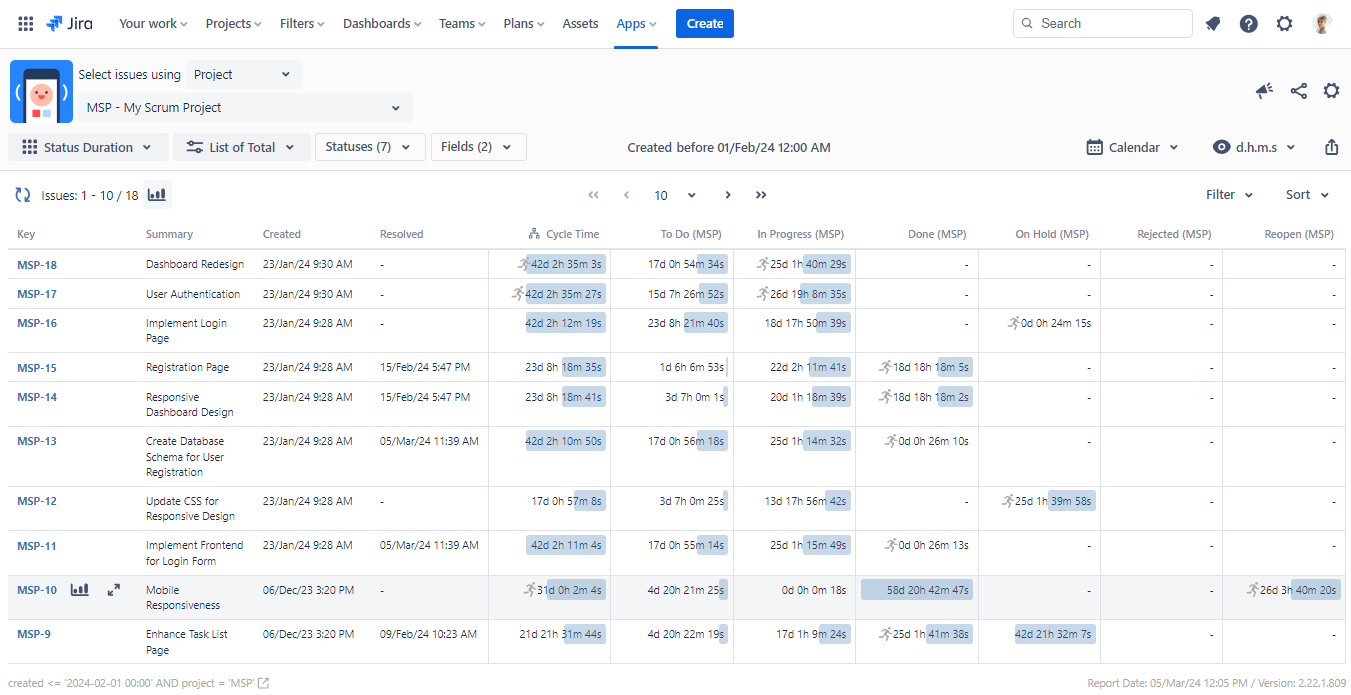This screenshot has height=695, width=1351.
Task: Refresh the issues list
Action: pos(22,195)
